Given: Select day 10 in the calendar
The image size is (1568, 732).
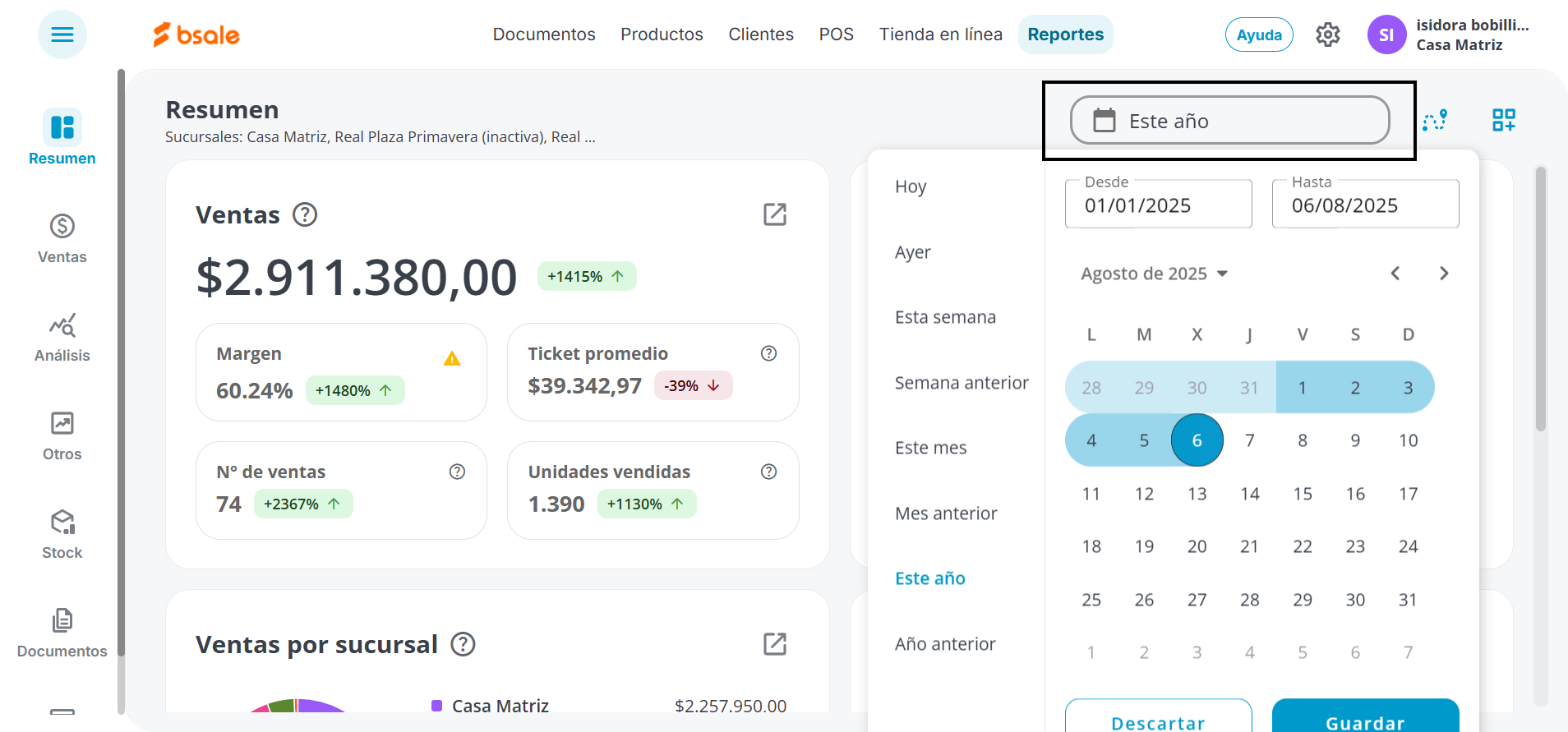Looking at the screenshot, I should pos(1409,440).
